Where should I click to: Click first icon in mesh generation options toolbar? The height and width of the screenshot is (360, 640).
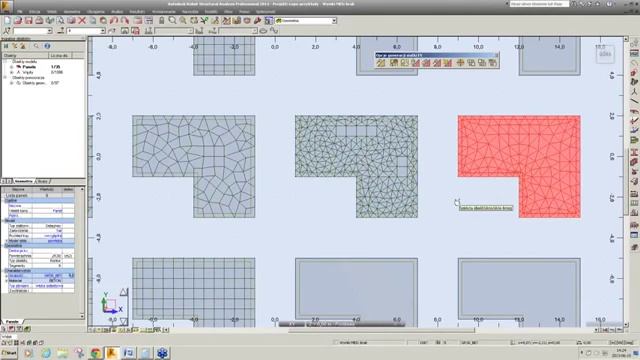tap(381, 63)
